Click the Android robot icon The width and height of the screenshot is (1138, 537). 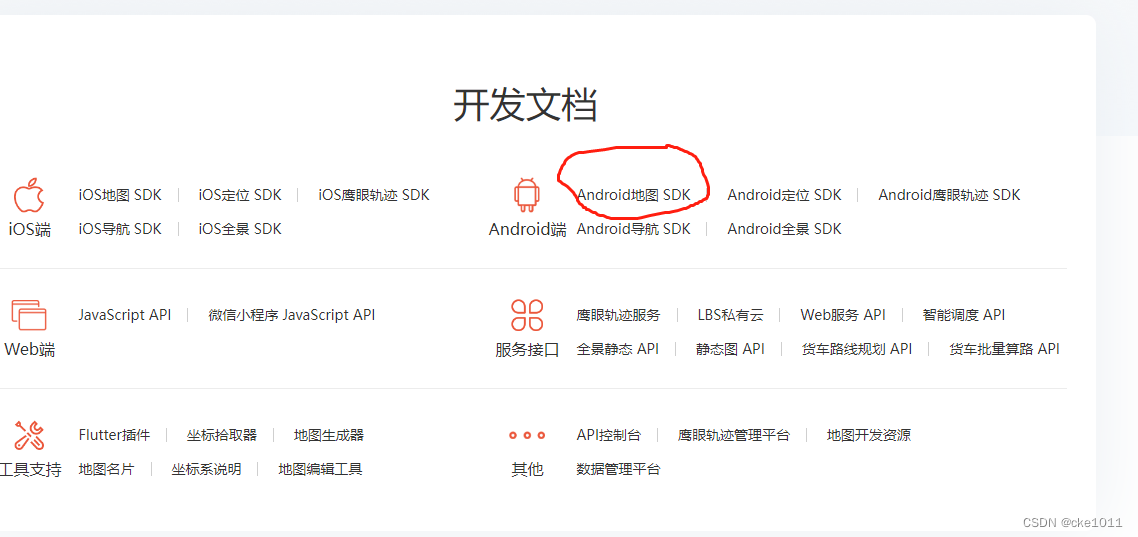(x=527, y=194)
